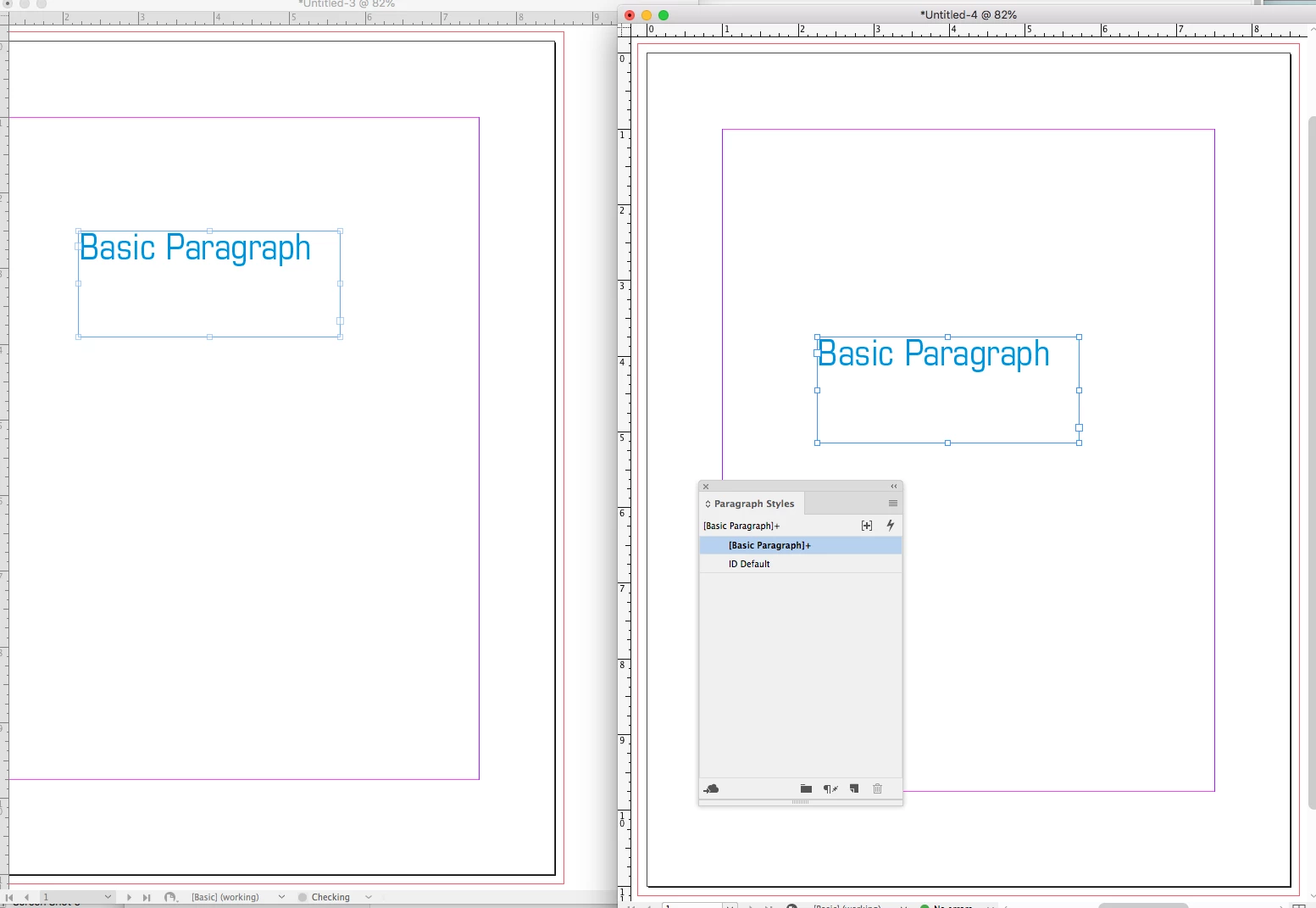Click top-center handle of Untitled-3 text frame
1316x908 pixels.
(209, 231)
